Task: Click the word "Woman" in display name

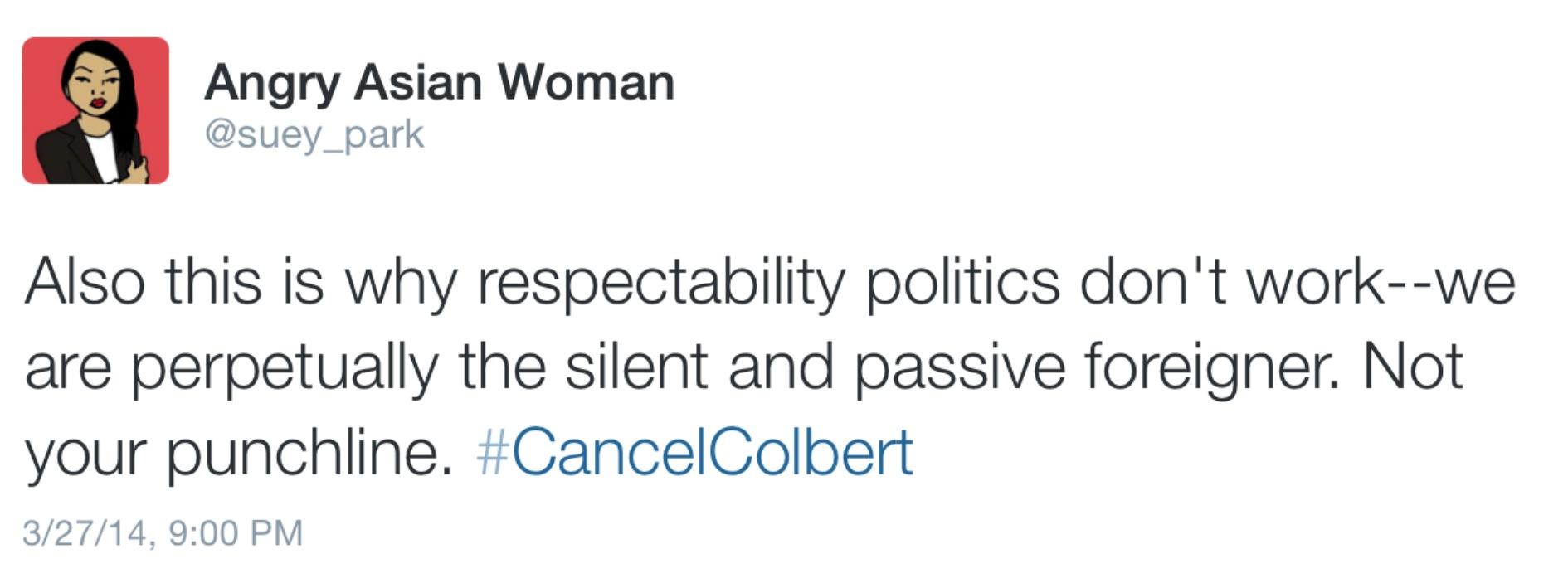Action: (x=587, y=82)
